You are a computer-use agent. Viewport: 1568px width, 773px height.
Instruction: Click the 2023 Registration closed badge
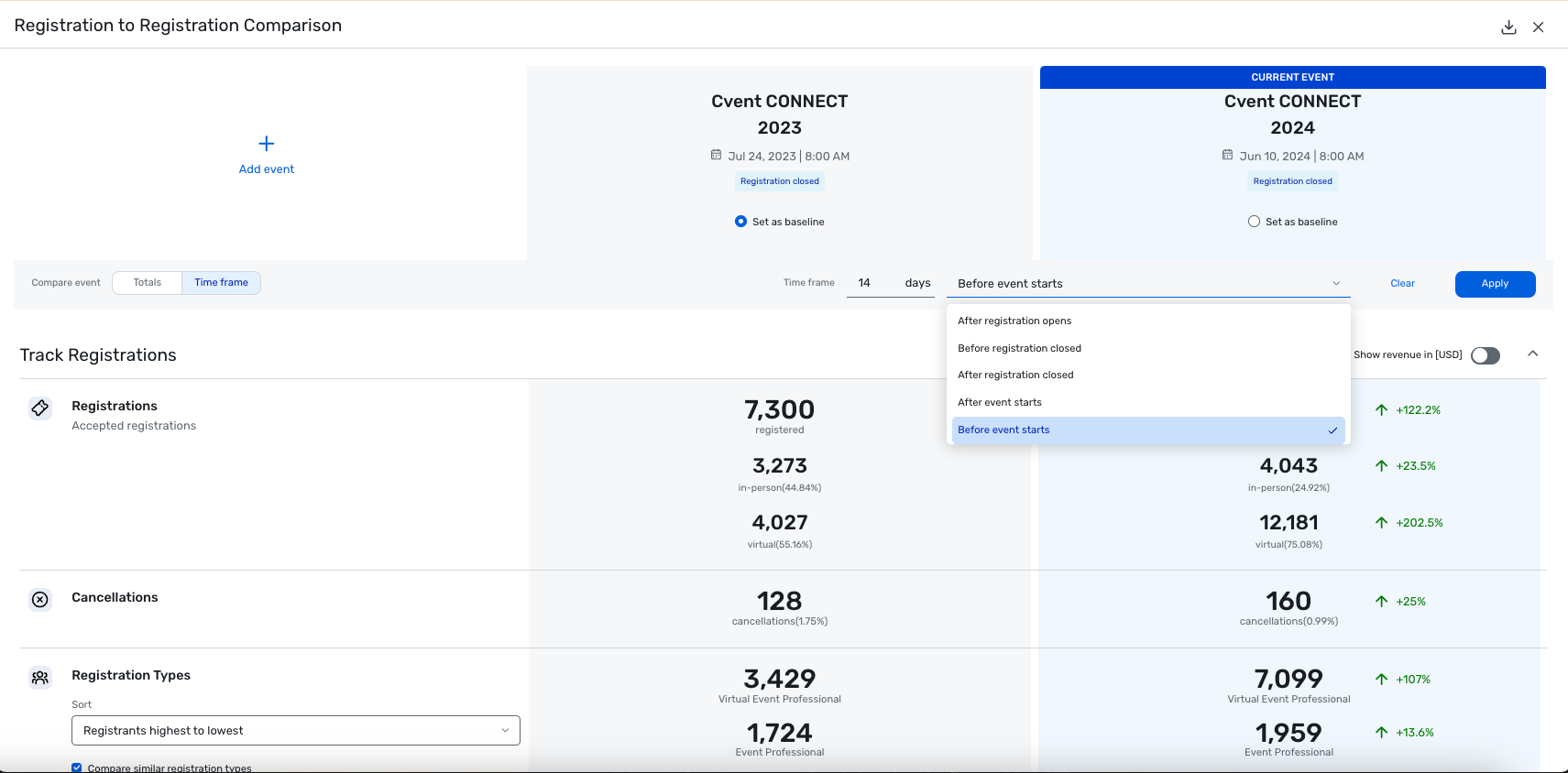coord(780,181)
